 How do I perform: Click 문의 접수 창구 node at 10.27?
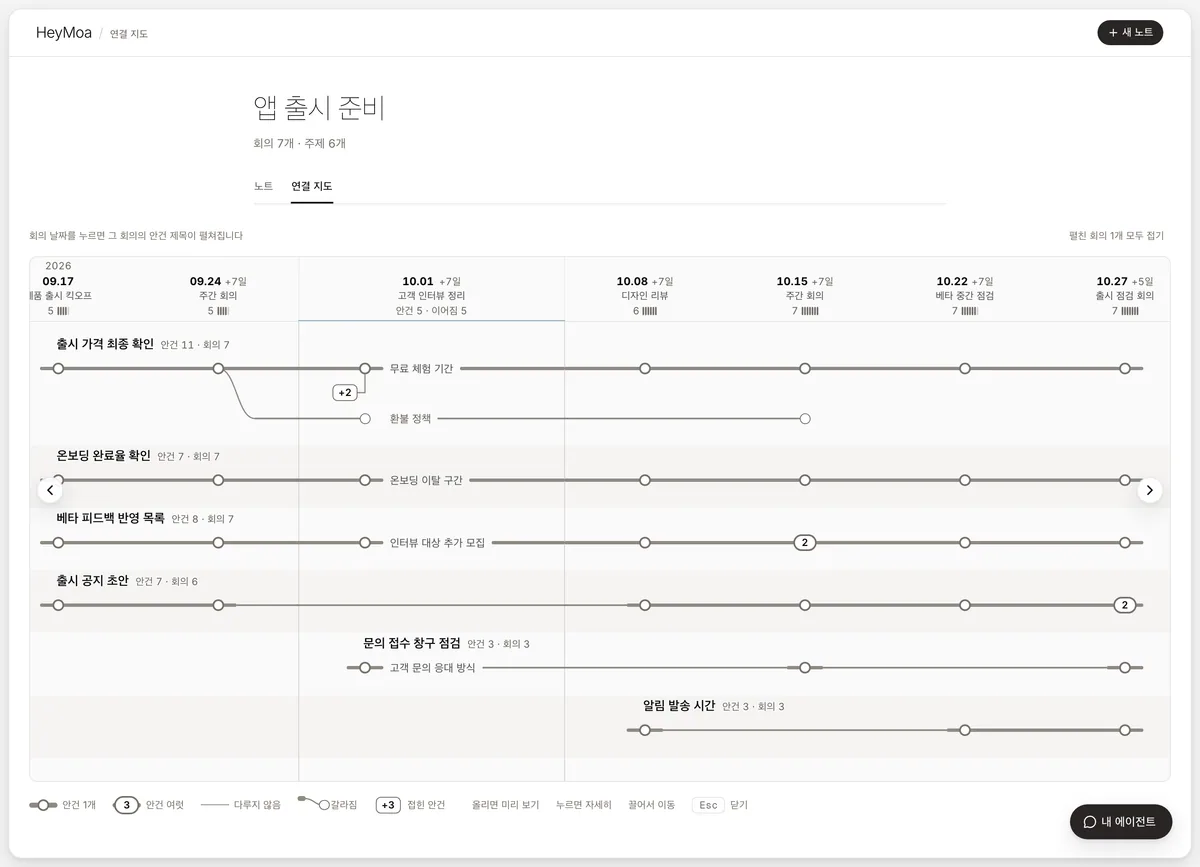(x=1125, y=667)
